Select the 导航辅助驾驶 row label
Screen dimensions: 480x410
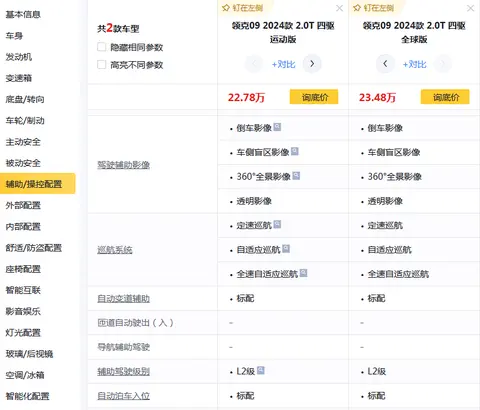(123, 347)
